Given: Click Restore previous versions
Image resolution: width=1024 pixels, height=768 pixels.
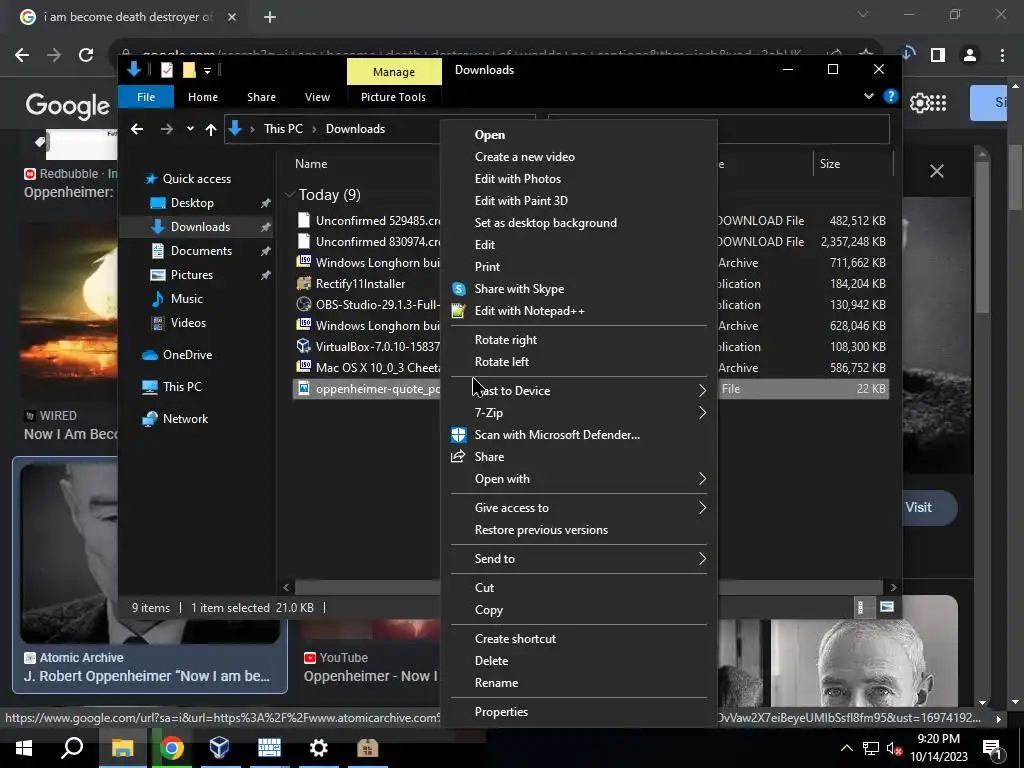Looking at the screenshot, I should (x=541, y=530).
